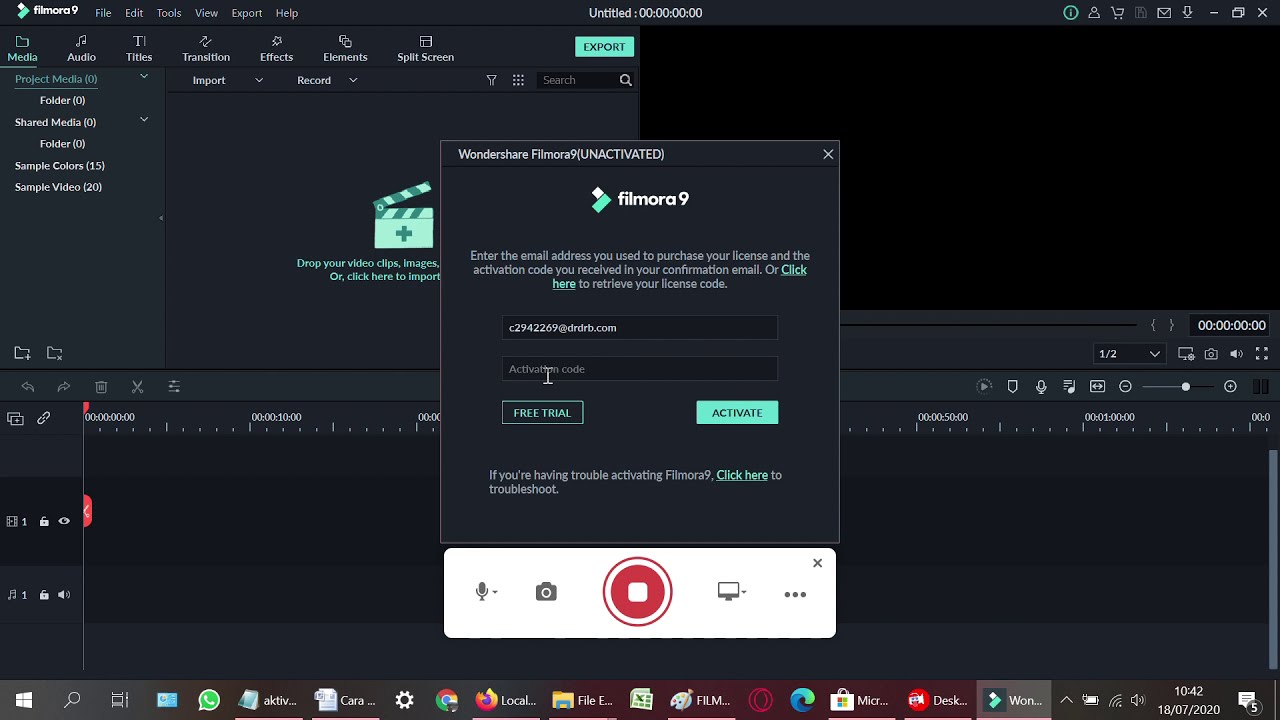Toggle lock on video track 1
Viewport: 1280px width, 720px height.
click(44, 521)
